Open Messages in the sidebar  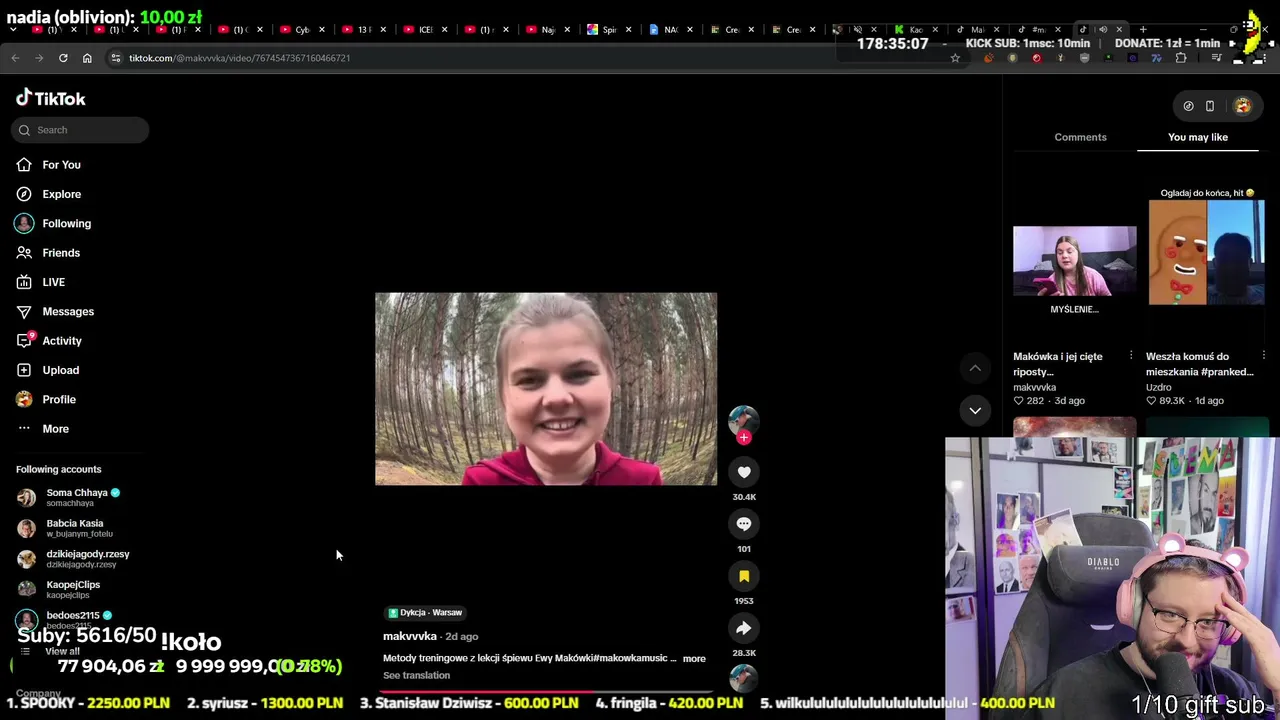(x=68, y=311)
